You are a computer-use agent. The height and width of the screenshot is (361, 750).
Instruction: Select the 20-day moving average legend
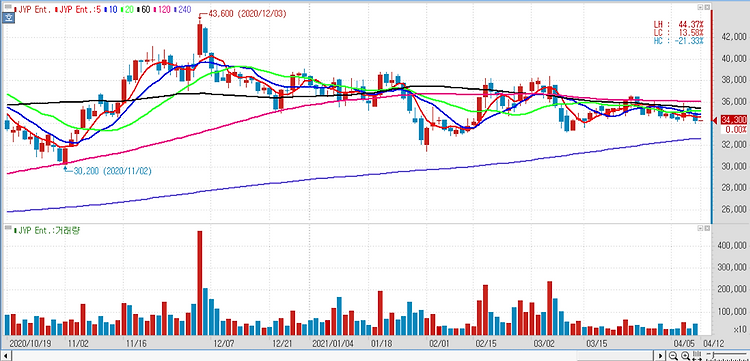[x=127, y=10]
